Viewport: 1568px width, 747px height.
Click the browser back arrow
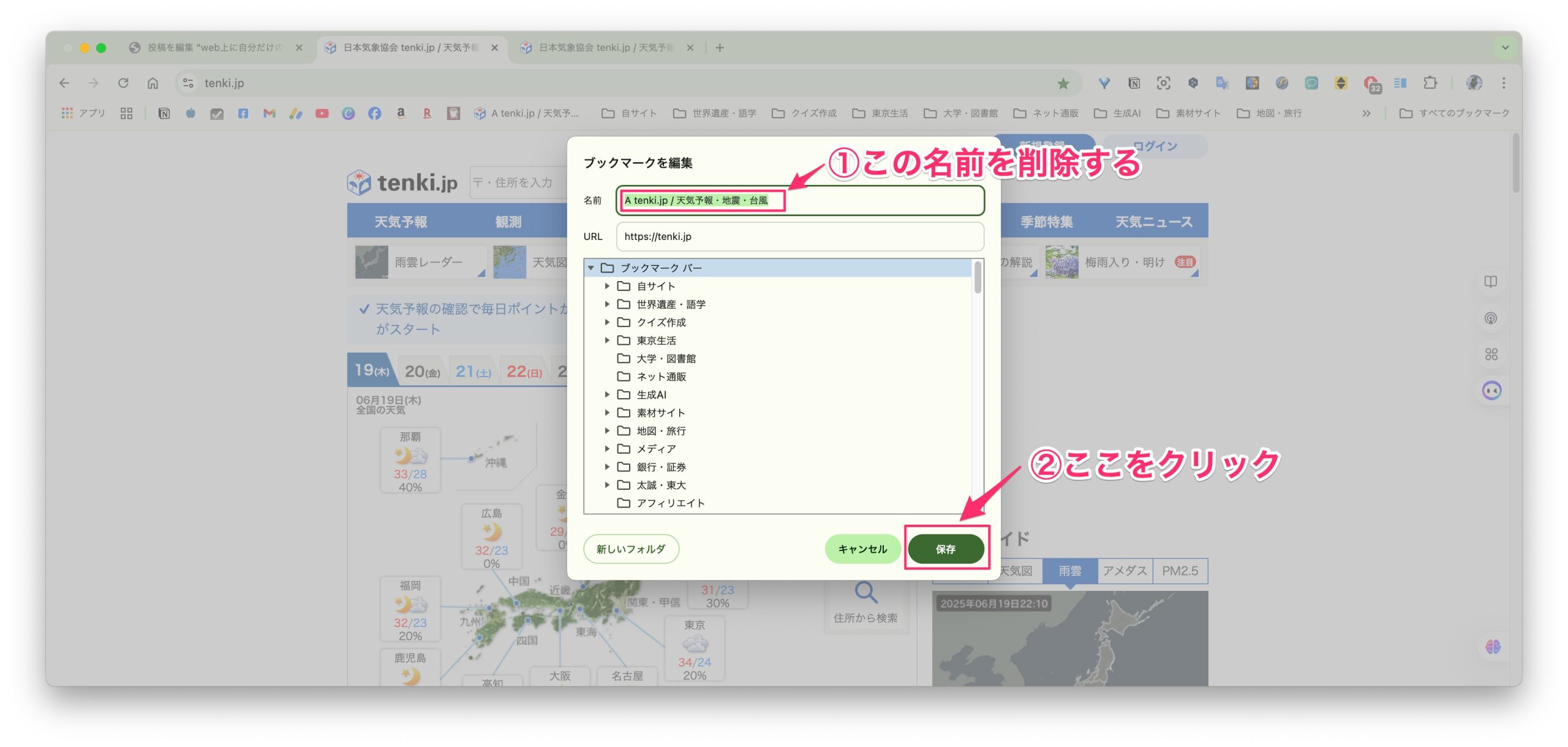pos(64,83)
